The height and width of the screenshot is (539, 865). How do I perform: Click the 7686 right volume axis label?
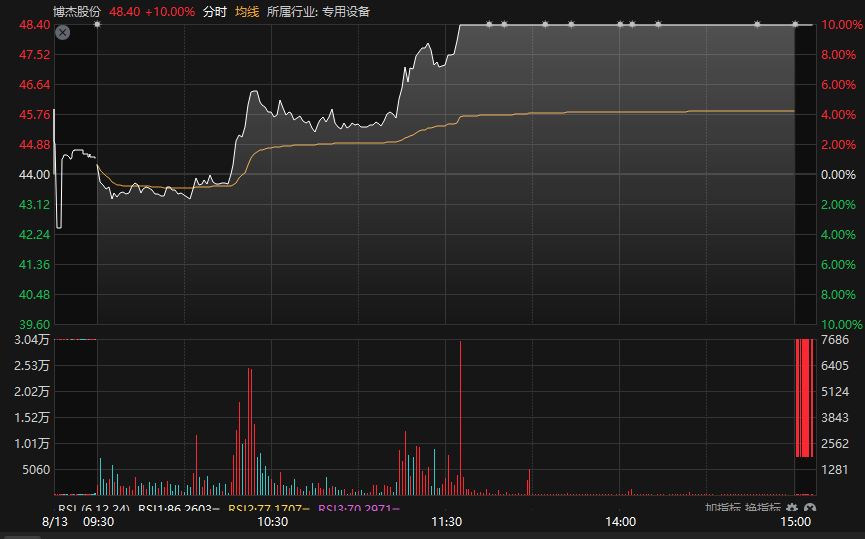(835, 340)
